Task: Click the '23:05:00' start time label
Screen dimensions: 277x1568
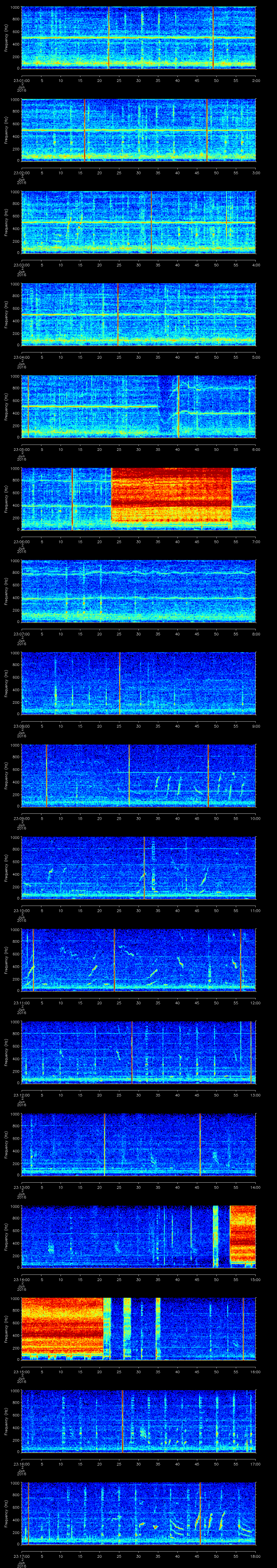Action: tap(21, 449)
